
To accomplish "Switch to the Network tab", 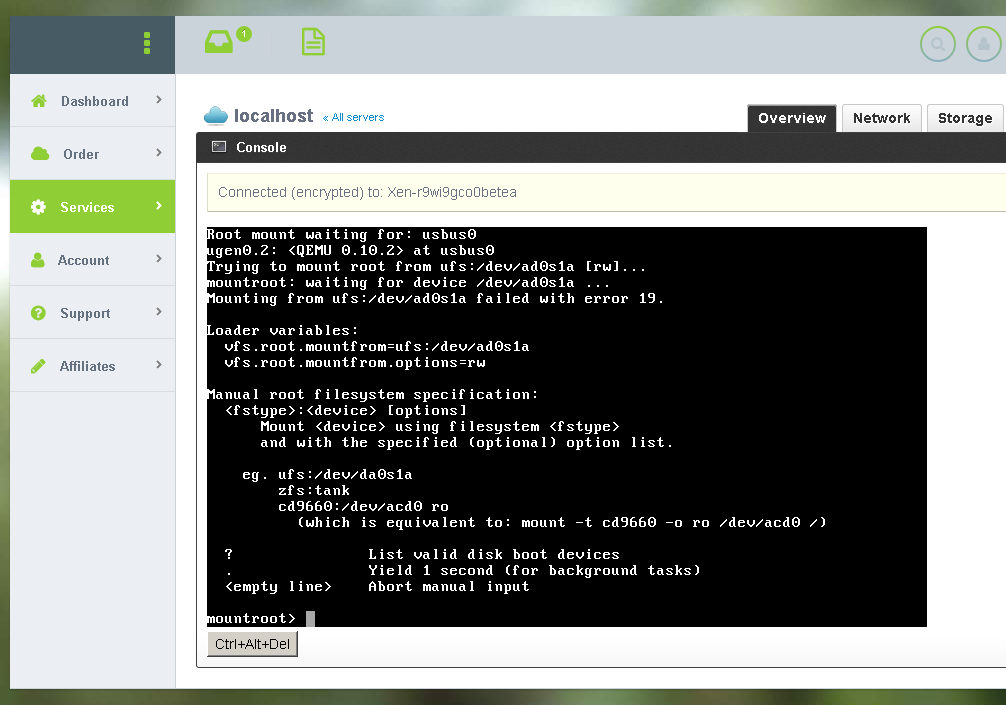I will click(x=882, y=118).
